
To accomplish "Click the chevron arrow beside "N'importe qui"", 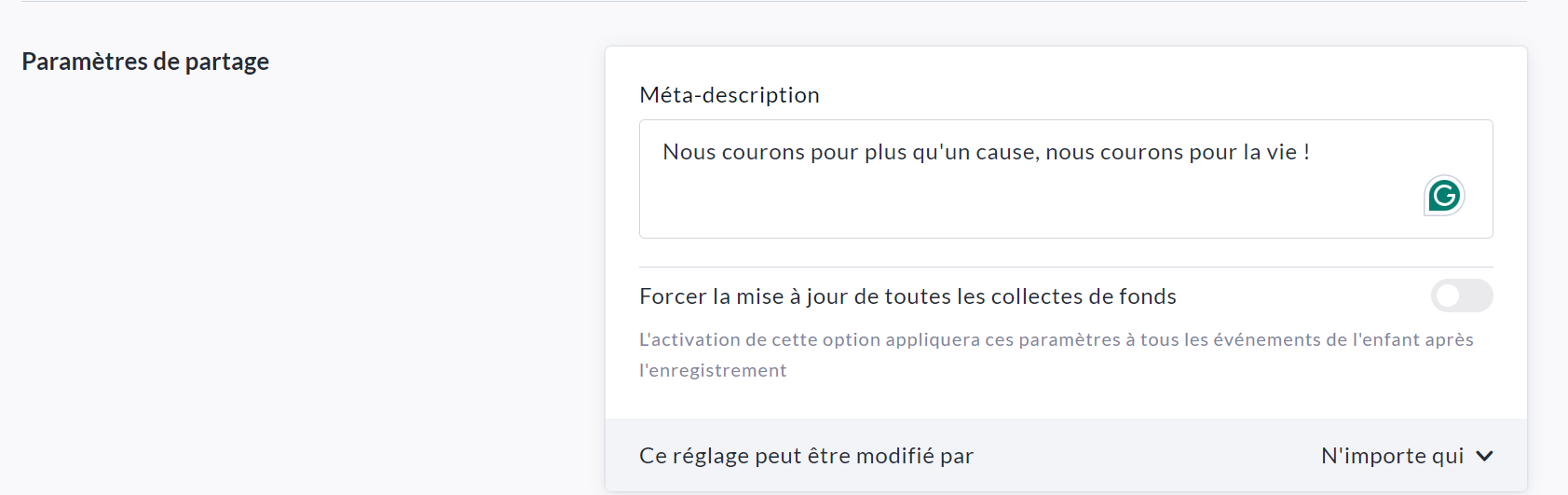I will point(1485,456).
